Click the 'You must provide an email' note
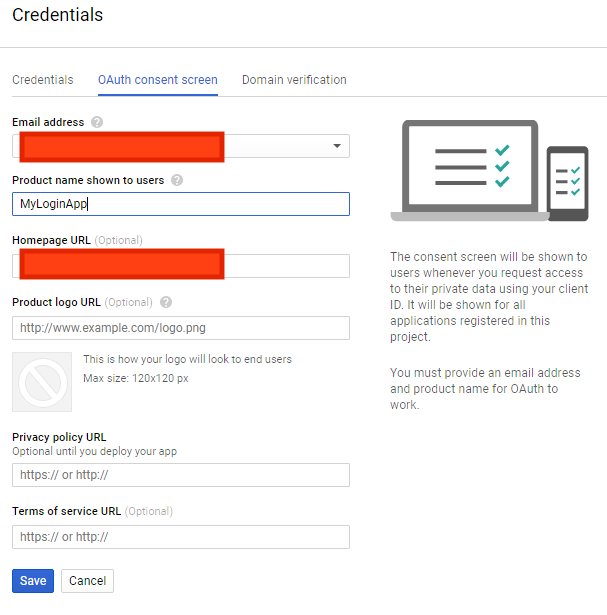 point(485,388)
